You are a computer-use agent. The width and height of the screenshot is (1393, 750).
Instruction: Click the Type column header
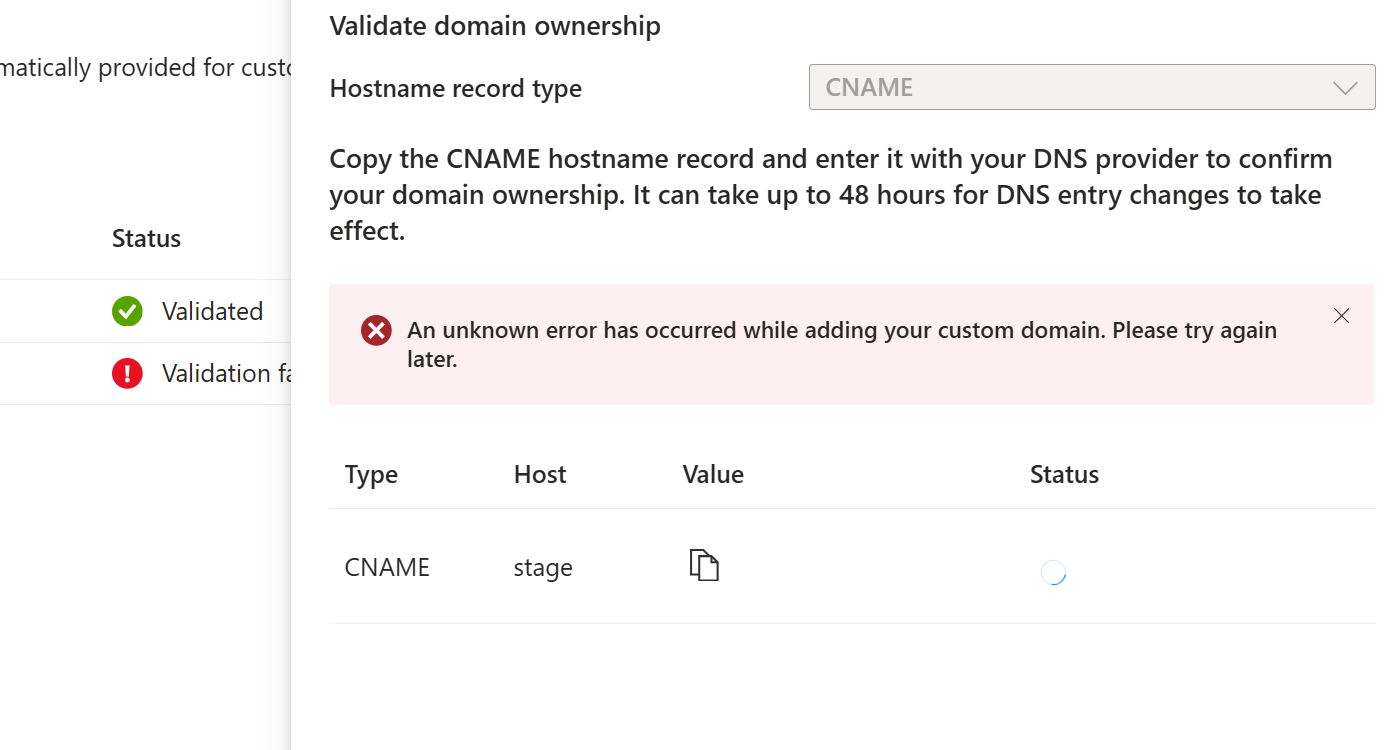pos(371,474)
